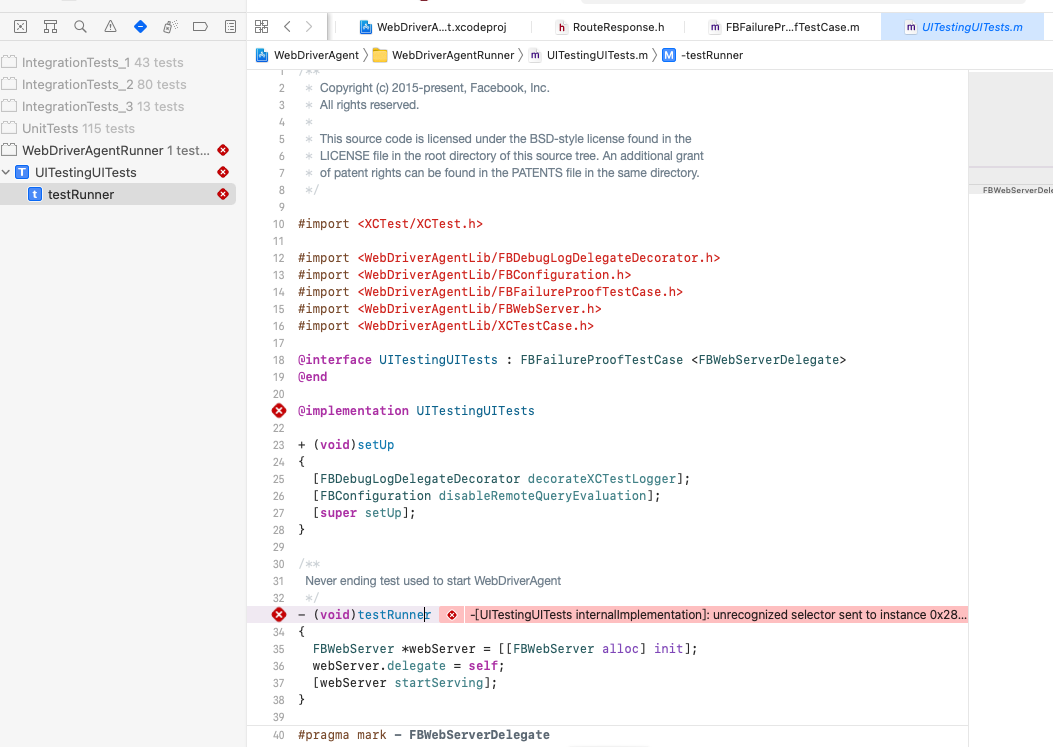Click decorateXCTestLogger method call
The height and width of the screenshot is (747, 1053).
pyautogui.click(x=602, y=479)
